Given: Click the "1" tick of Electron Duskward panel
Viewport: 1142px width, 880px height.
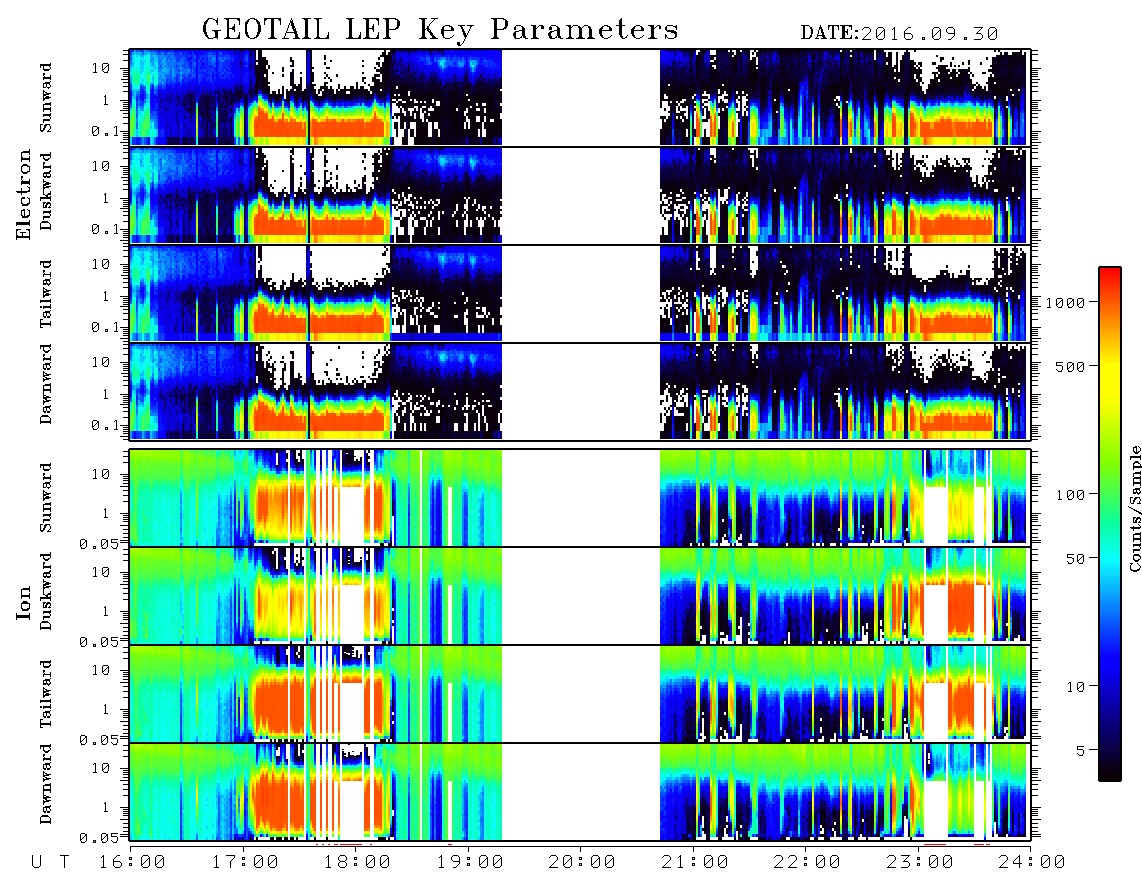Looking at the screenshot, I should (x=105, y=198).
